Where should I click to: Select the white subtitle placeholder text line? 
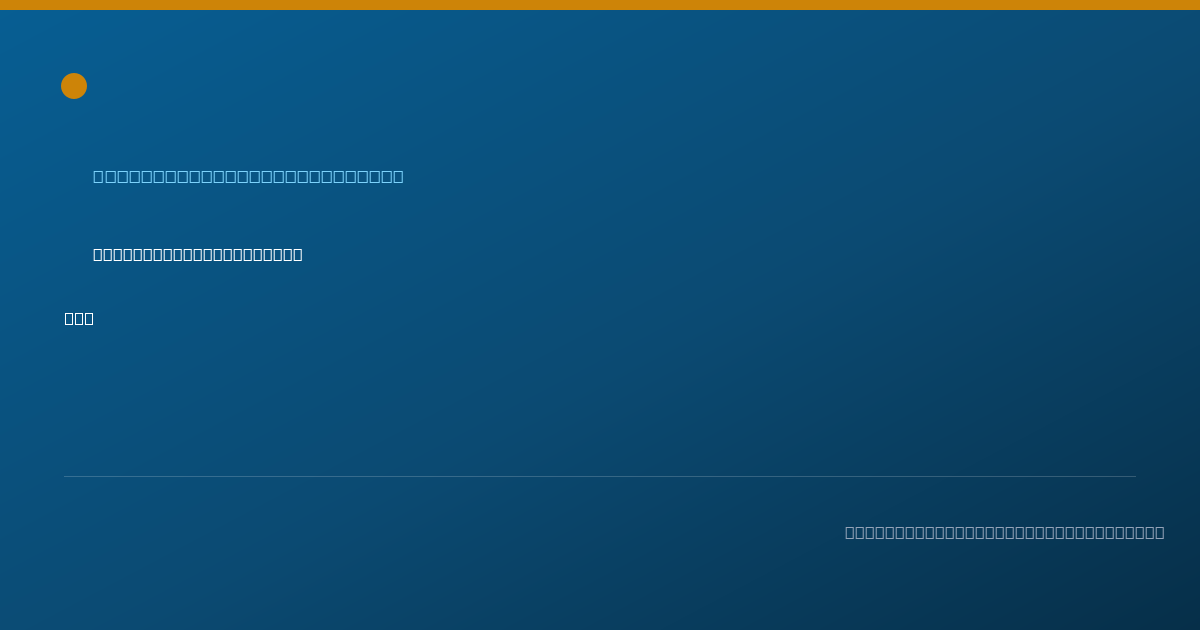click(x=198, y=254)
